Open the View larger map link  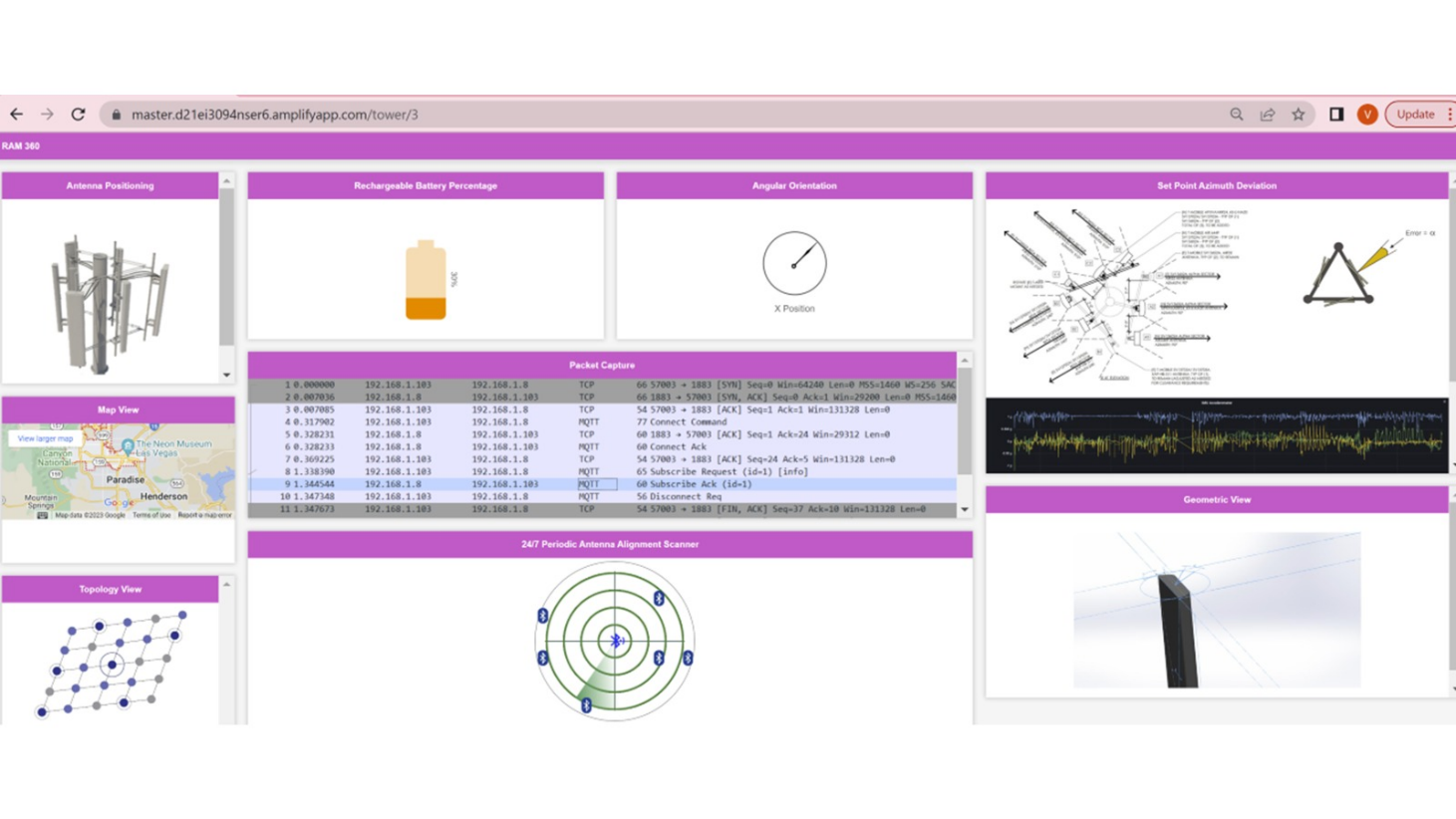tap(45, 438)
